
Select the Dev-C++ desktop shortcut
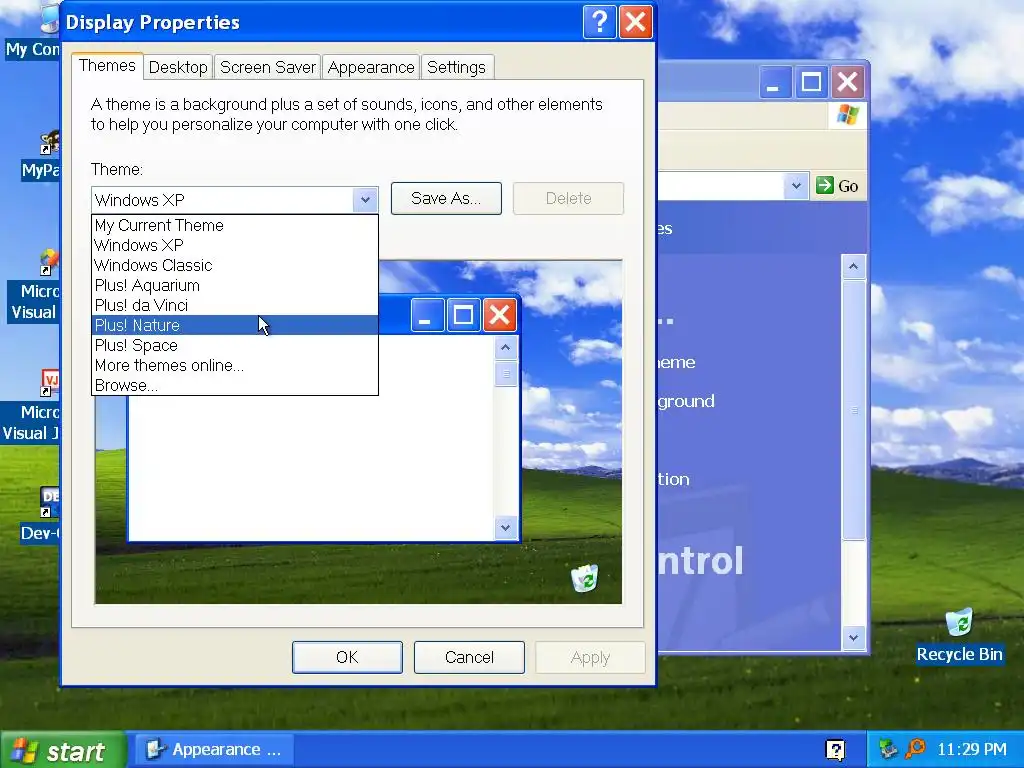pyautogui.click(x=39, y=515)
